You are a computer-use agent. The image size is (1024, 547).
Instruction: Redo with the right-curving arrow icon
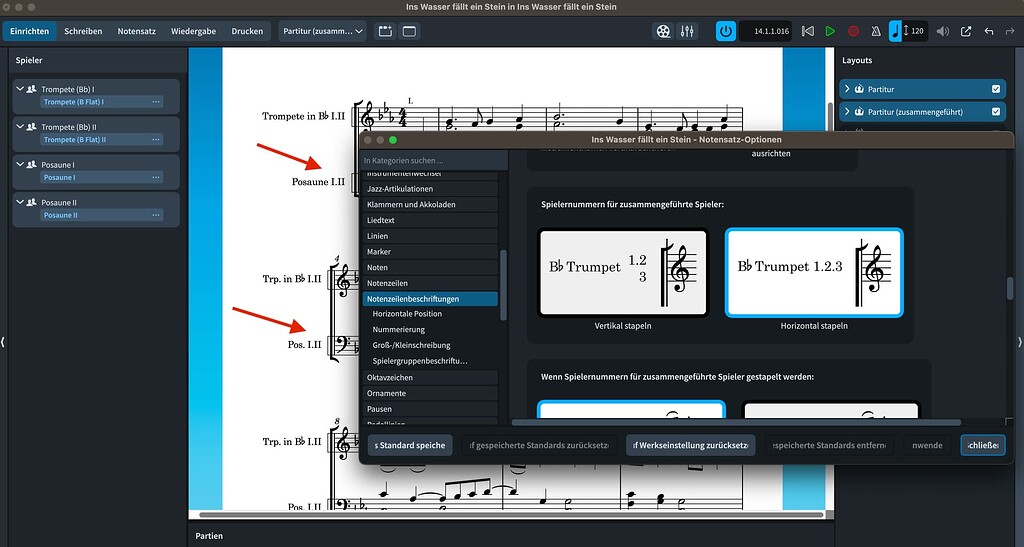click(1010, 31)
